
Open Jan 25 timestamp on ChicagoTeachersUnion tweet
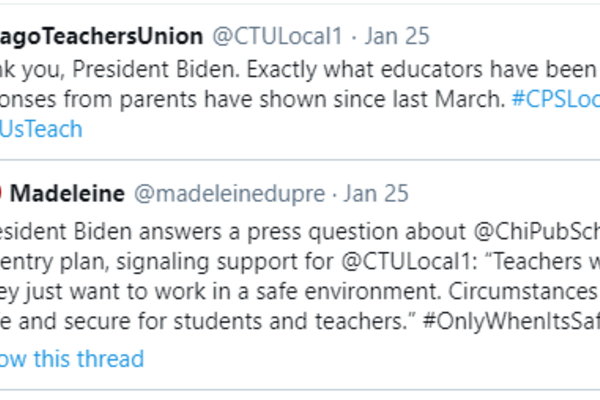coord(397,37)
